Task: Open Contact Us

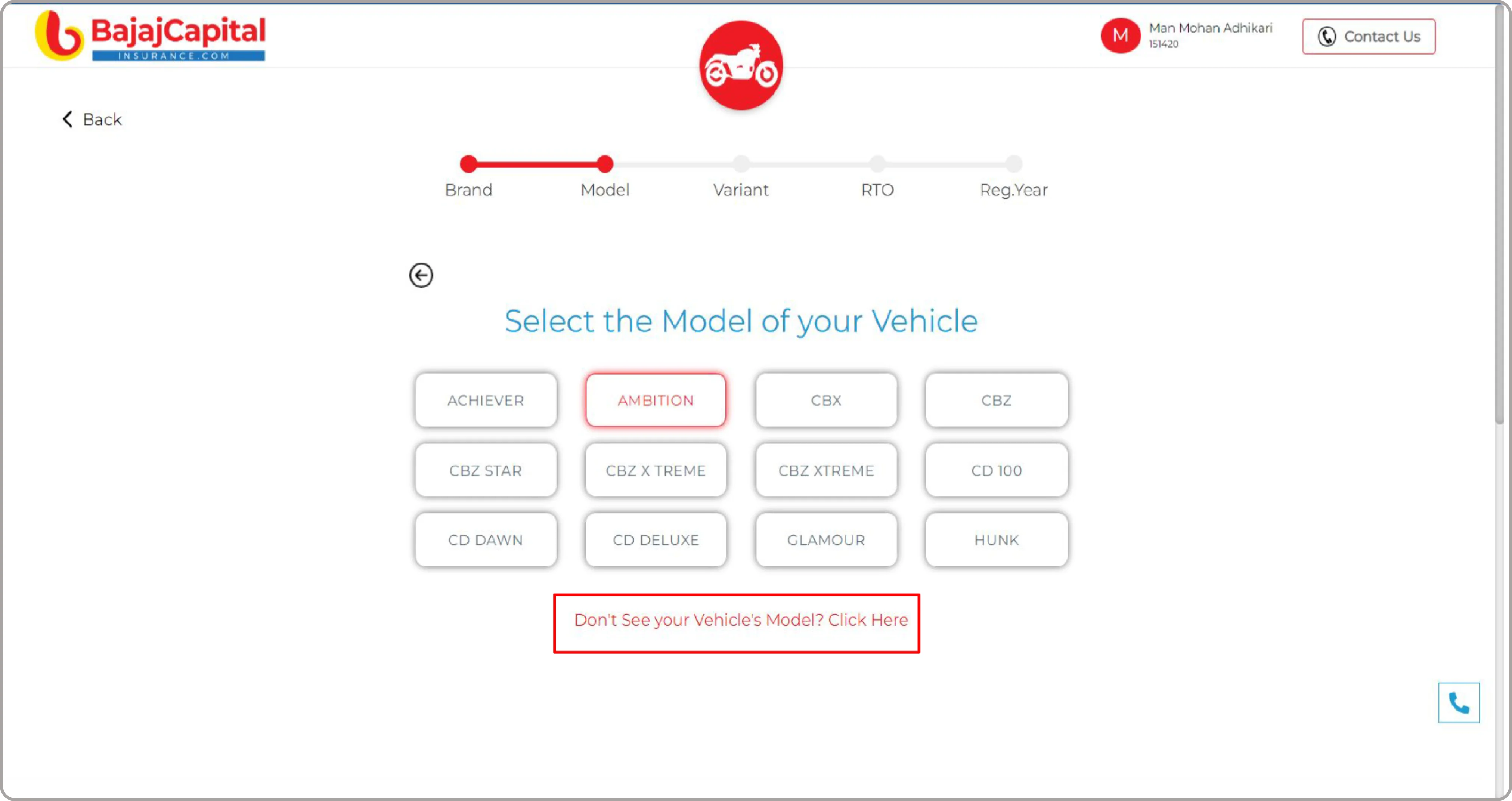Action: click(1368, 36)
